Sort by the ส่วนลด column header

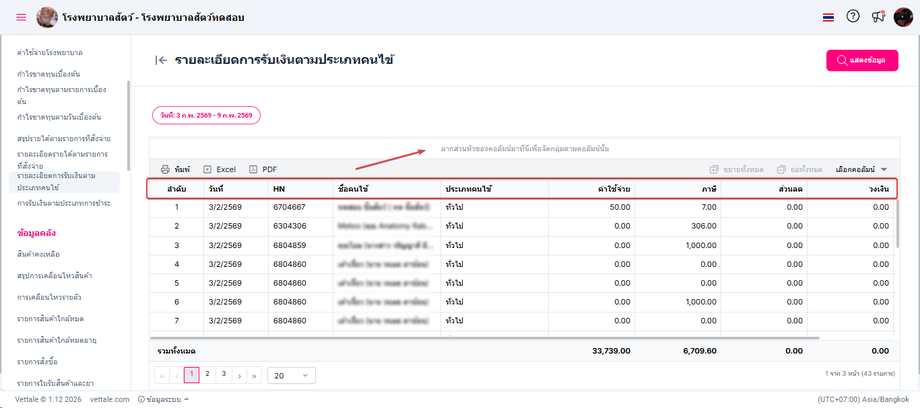click(764, 188)
